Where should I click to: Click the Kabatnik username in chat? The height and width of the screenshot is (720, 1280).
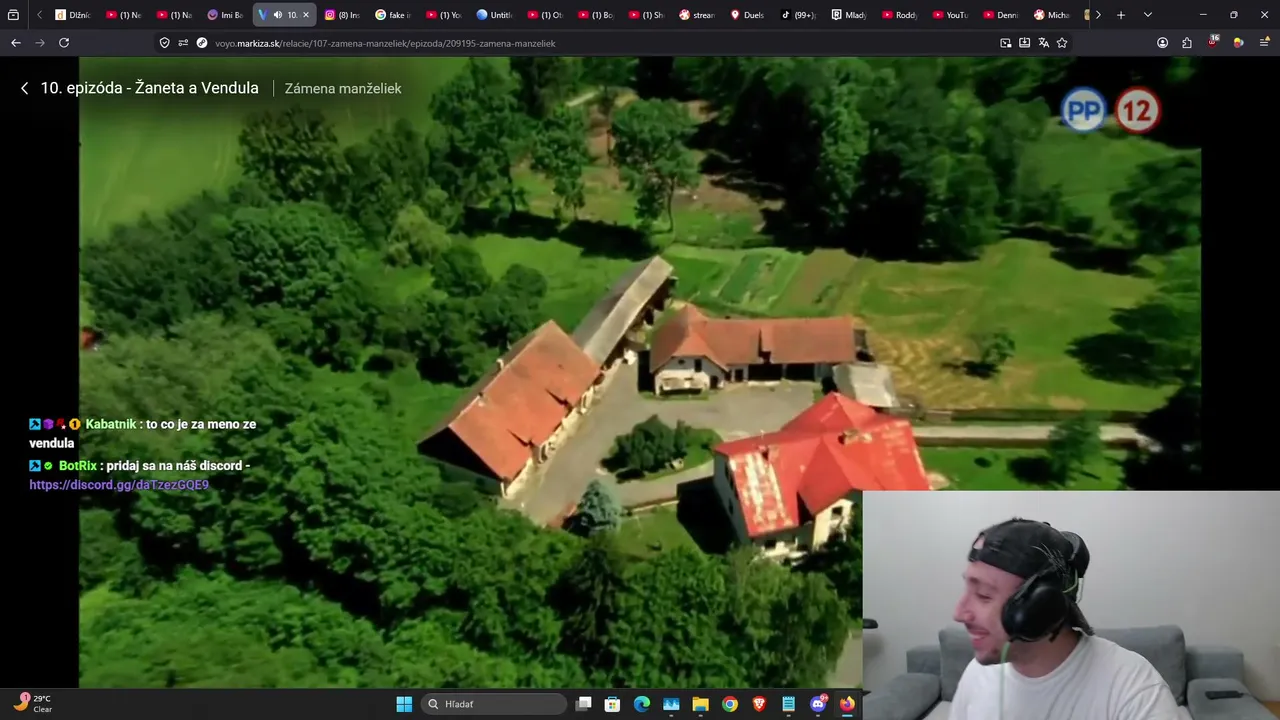111,424
